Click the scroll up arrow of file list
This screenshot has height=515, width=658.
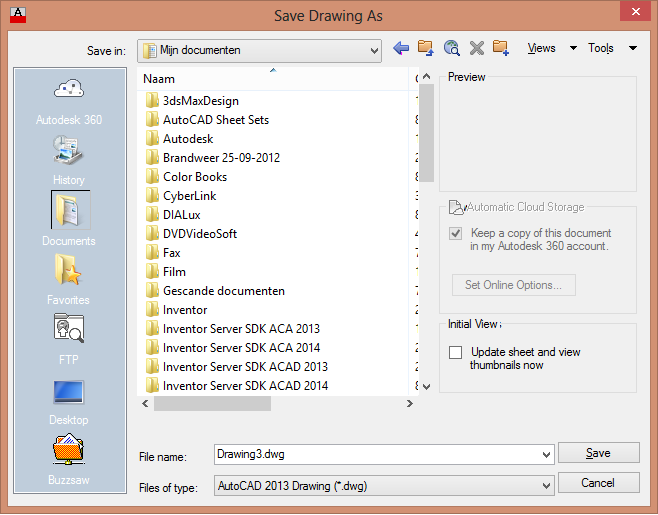(426, 76)
